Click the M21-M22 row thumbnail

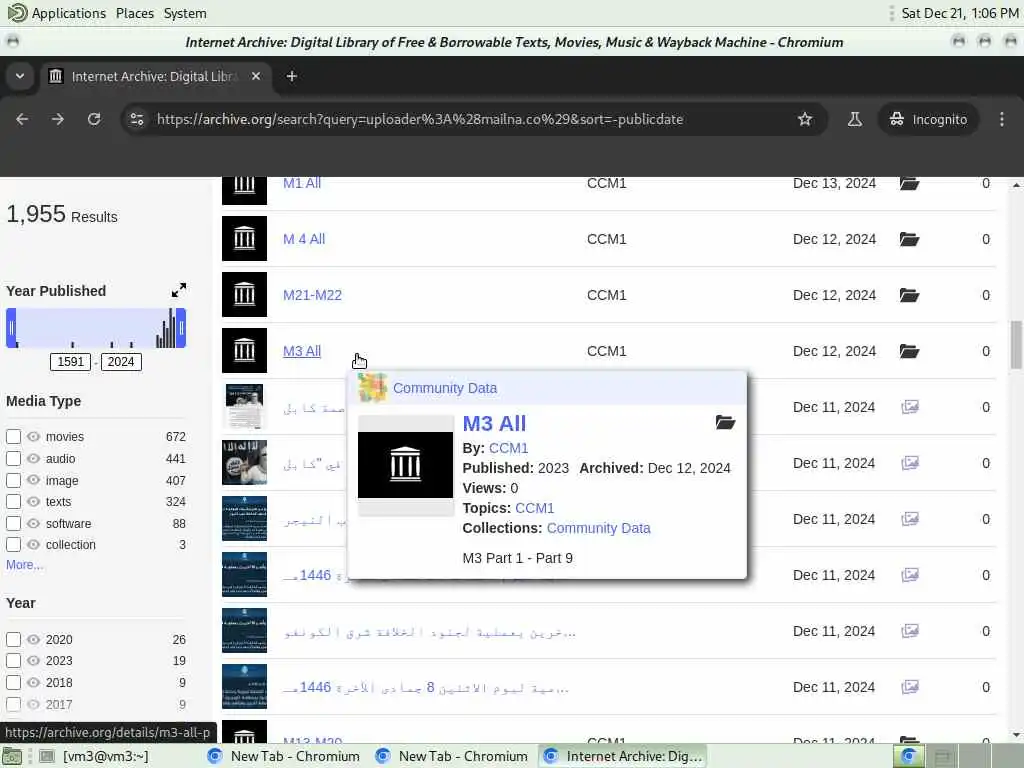click(x=244, y=295)
